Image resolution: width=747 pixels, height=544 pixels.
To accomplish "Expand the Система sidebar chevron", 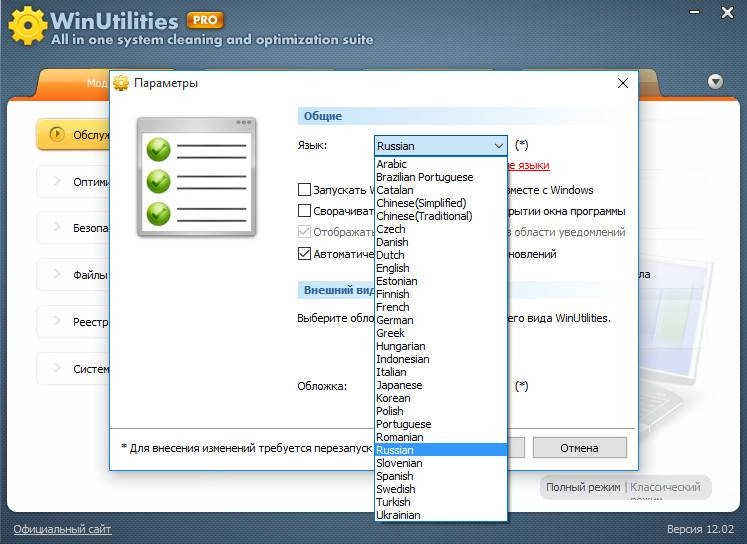I will pyautogui.click(x=57, y=368).
